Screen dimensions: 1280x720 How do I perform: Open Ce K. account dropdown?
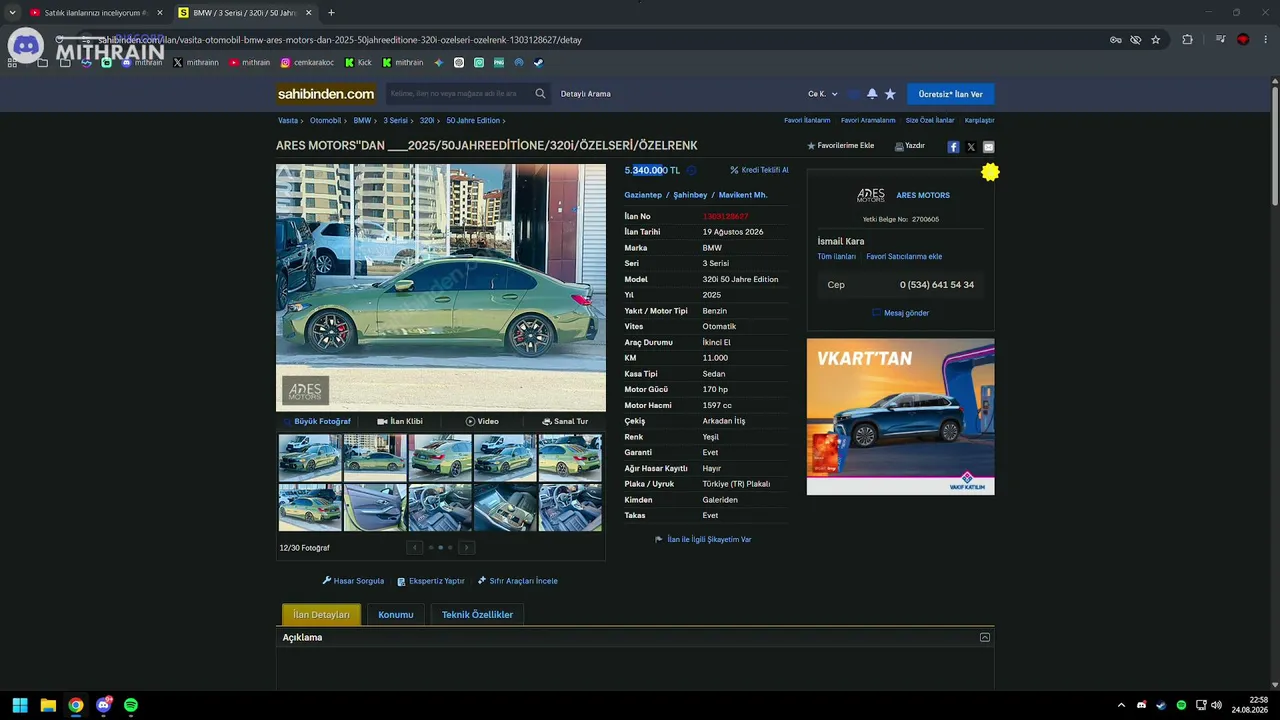(823, 94)
